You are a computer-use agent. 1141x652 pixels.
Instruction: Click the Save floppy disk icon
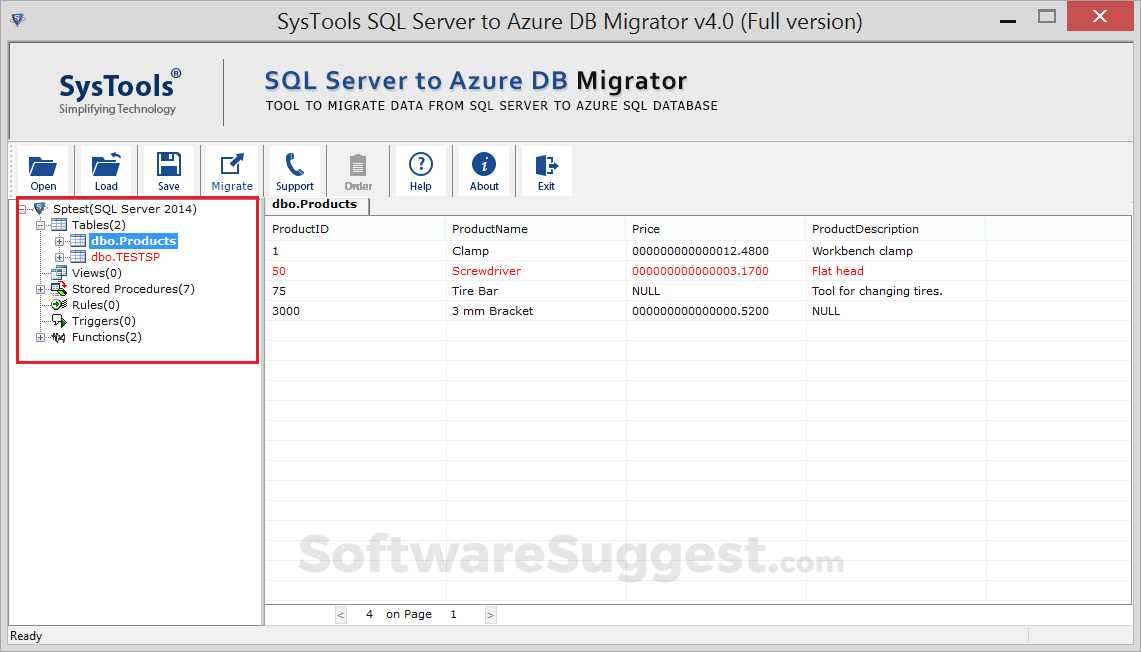tap(169, 169)
